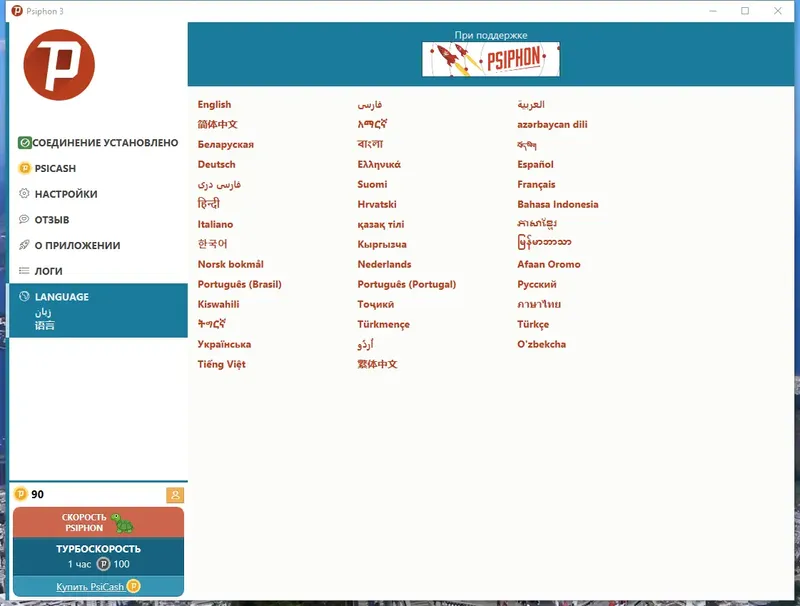
Task: Open the О приложении tab
Action: tap(98, 245)
